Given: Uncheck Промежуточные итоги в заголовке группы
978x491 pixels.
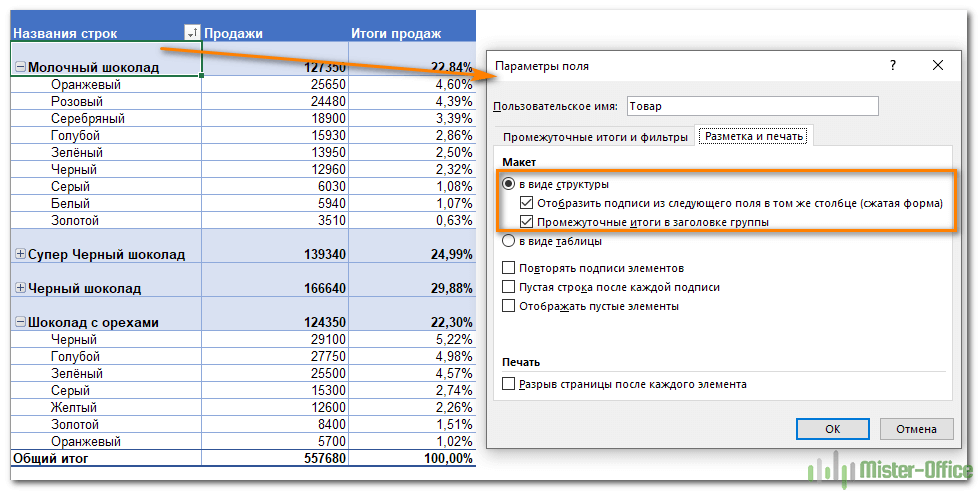Looking at the screenshot, I should click(x=527, y=222).
